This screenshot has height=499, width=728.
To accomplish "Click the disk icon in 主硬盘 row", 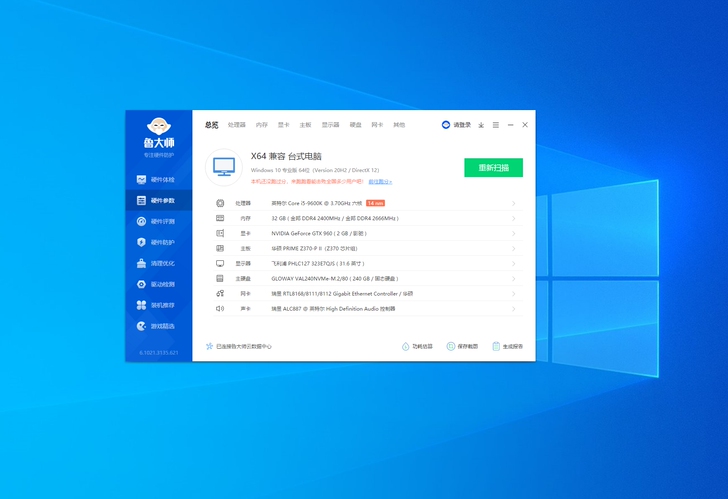I will pyautogui.click(x=220, y=279).
